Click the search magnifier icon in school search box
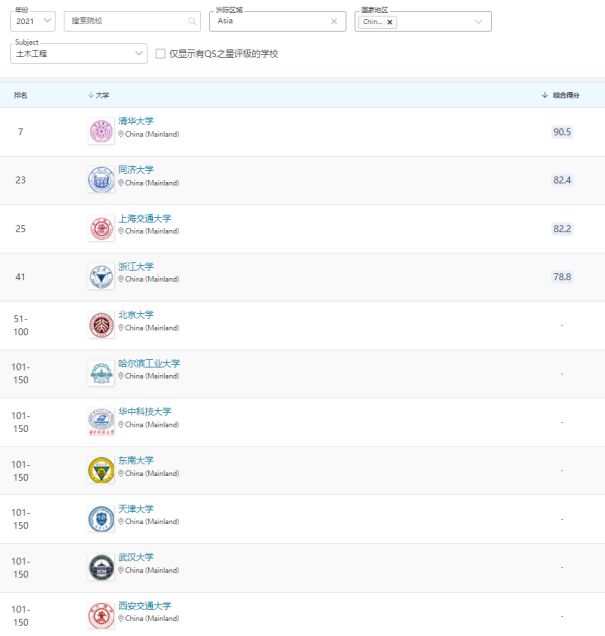605x636 pixels. 192,21
